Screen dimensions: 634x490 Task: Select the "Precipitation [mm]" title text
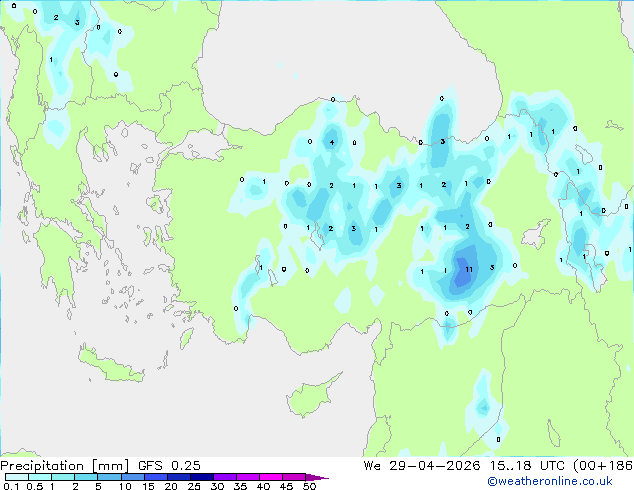(x=65, y=466)
